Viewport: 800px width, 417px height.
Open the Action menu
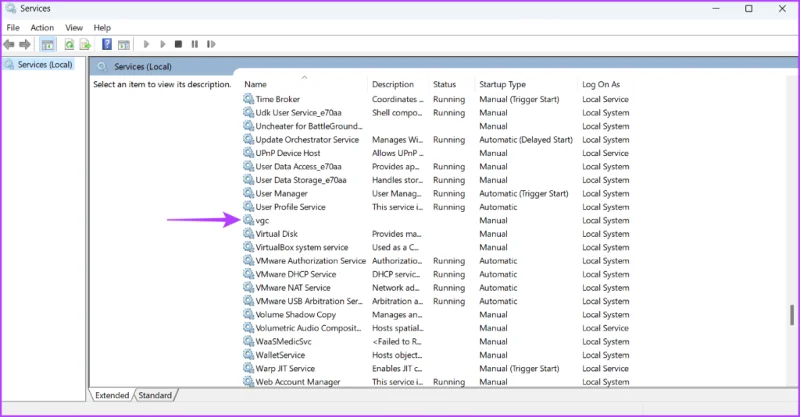pos(42,28)
